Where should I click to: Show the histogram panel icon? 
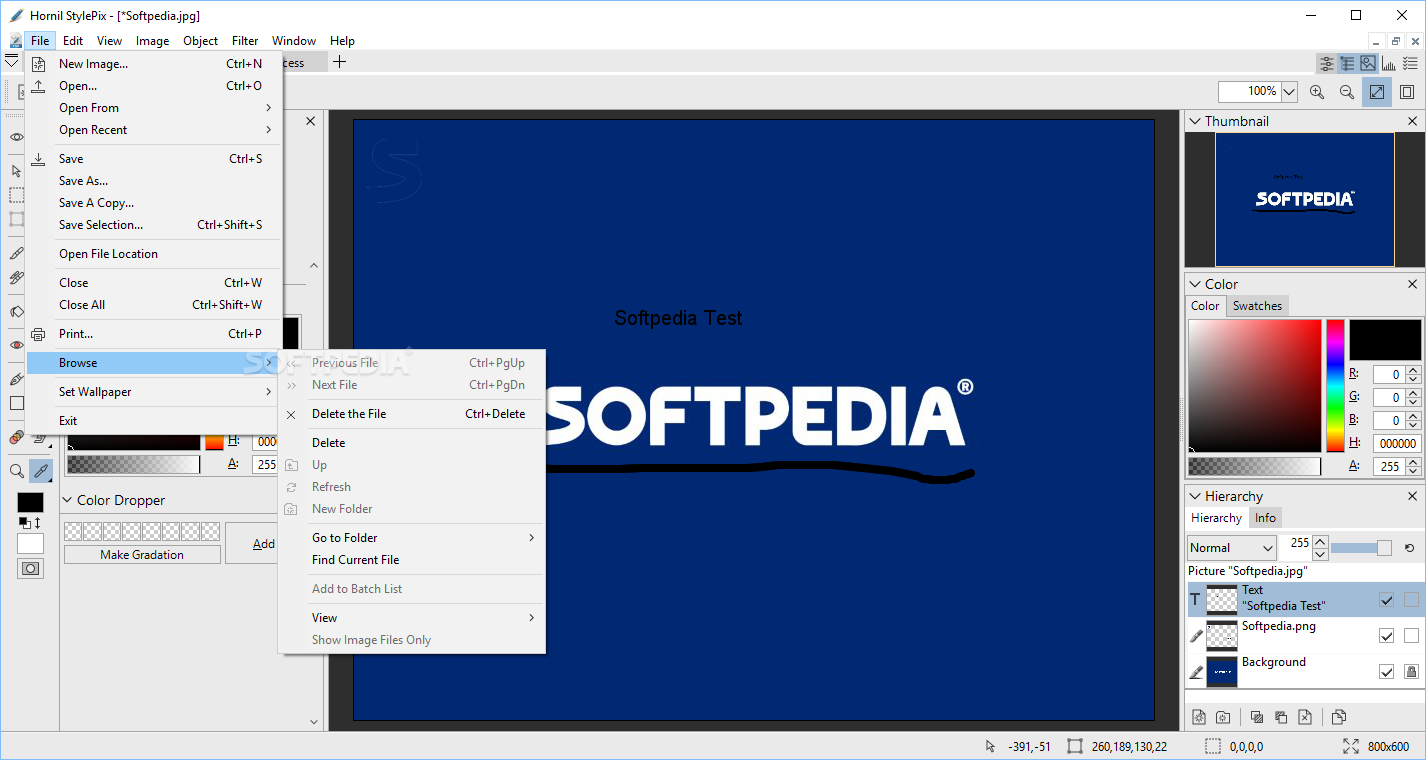1387,63
